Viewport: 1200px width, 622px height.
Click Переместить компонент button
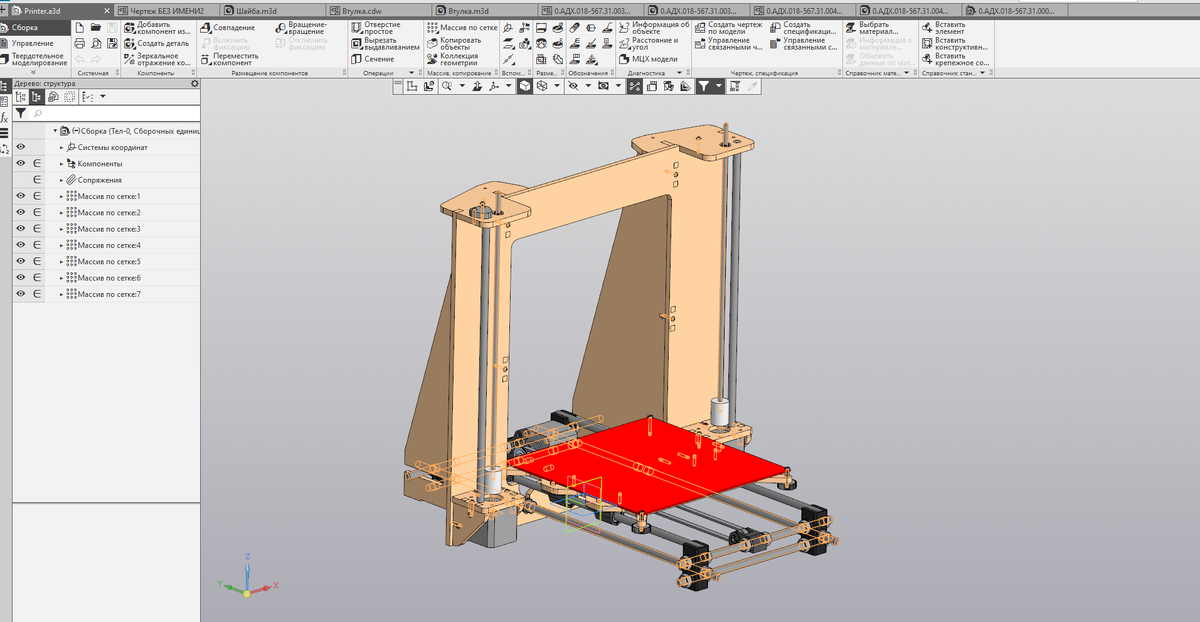tap(229, 59)
